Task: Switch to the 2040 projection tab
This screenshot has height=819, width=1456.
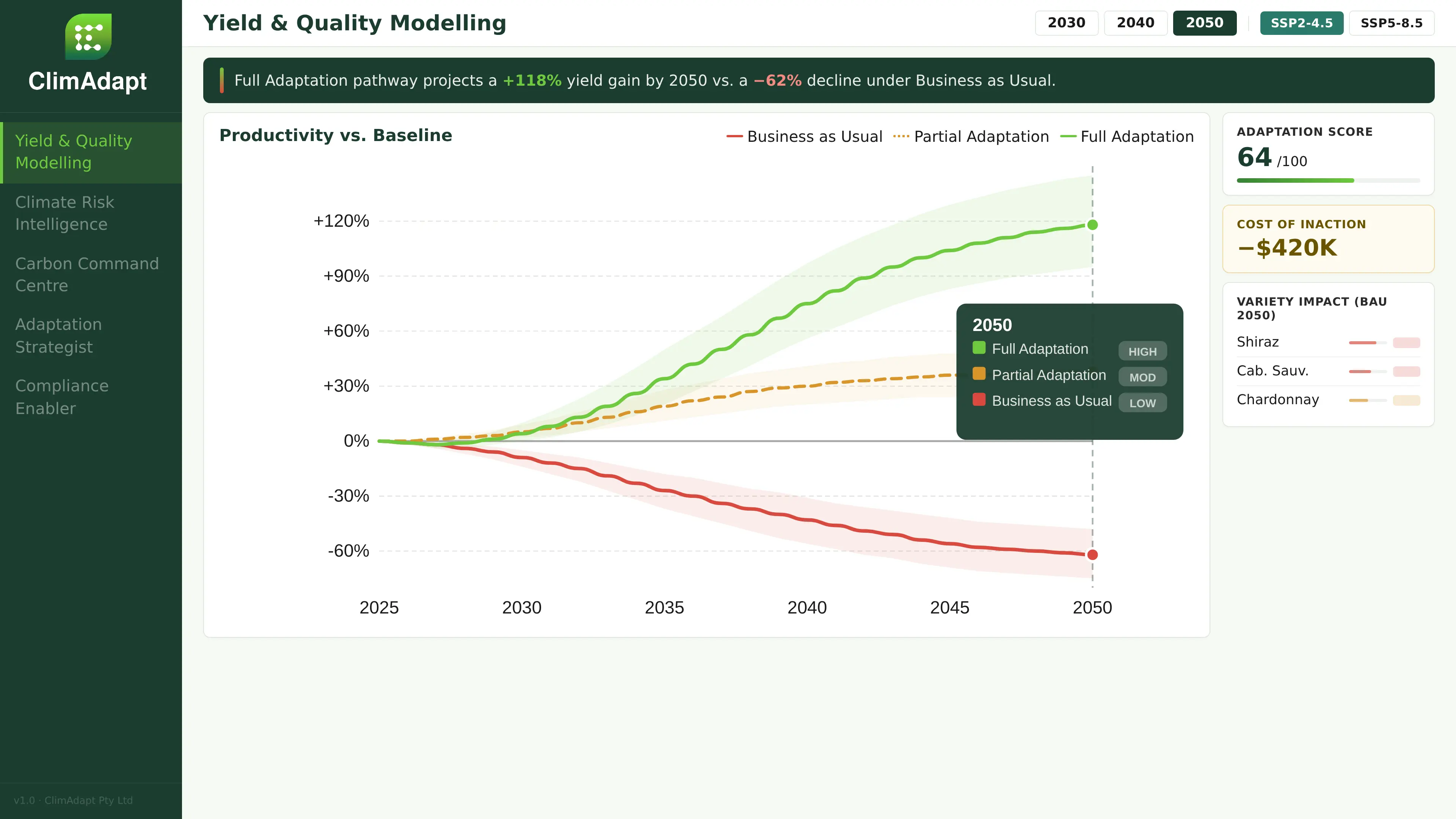Action: click(x=1136, y=23)
